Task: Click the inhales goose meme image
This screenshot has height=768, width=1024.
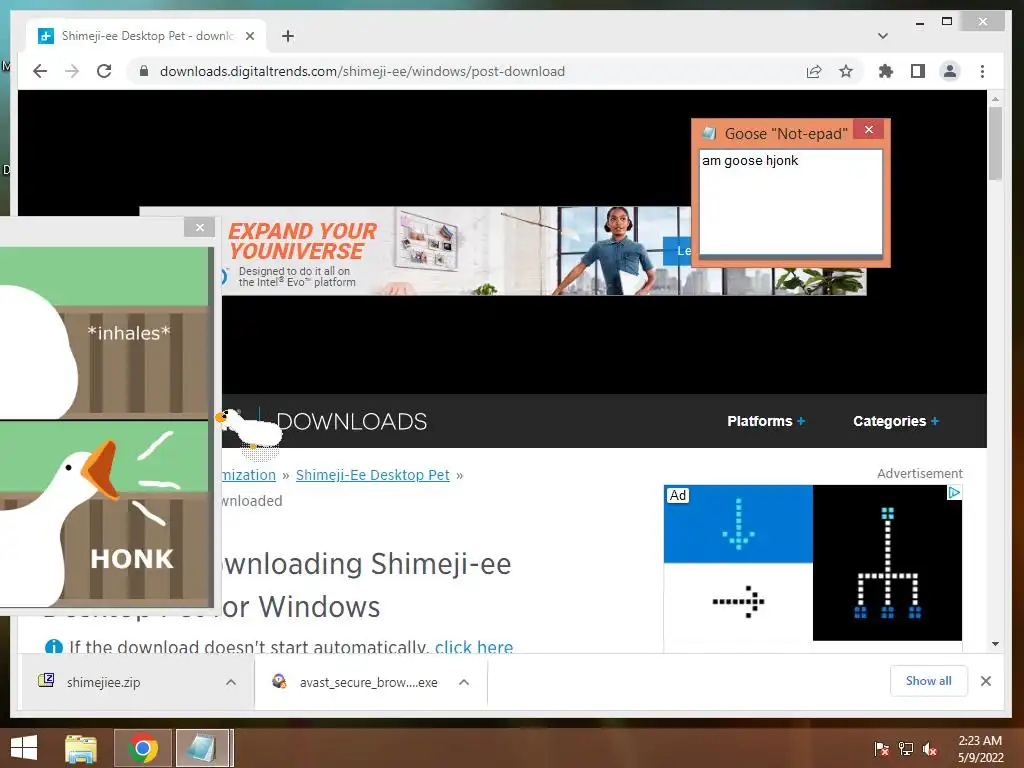Action: click(106, 333)
